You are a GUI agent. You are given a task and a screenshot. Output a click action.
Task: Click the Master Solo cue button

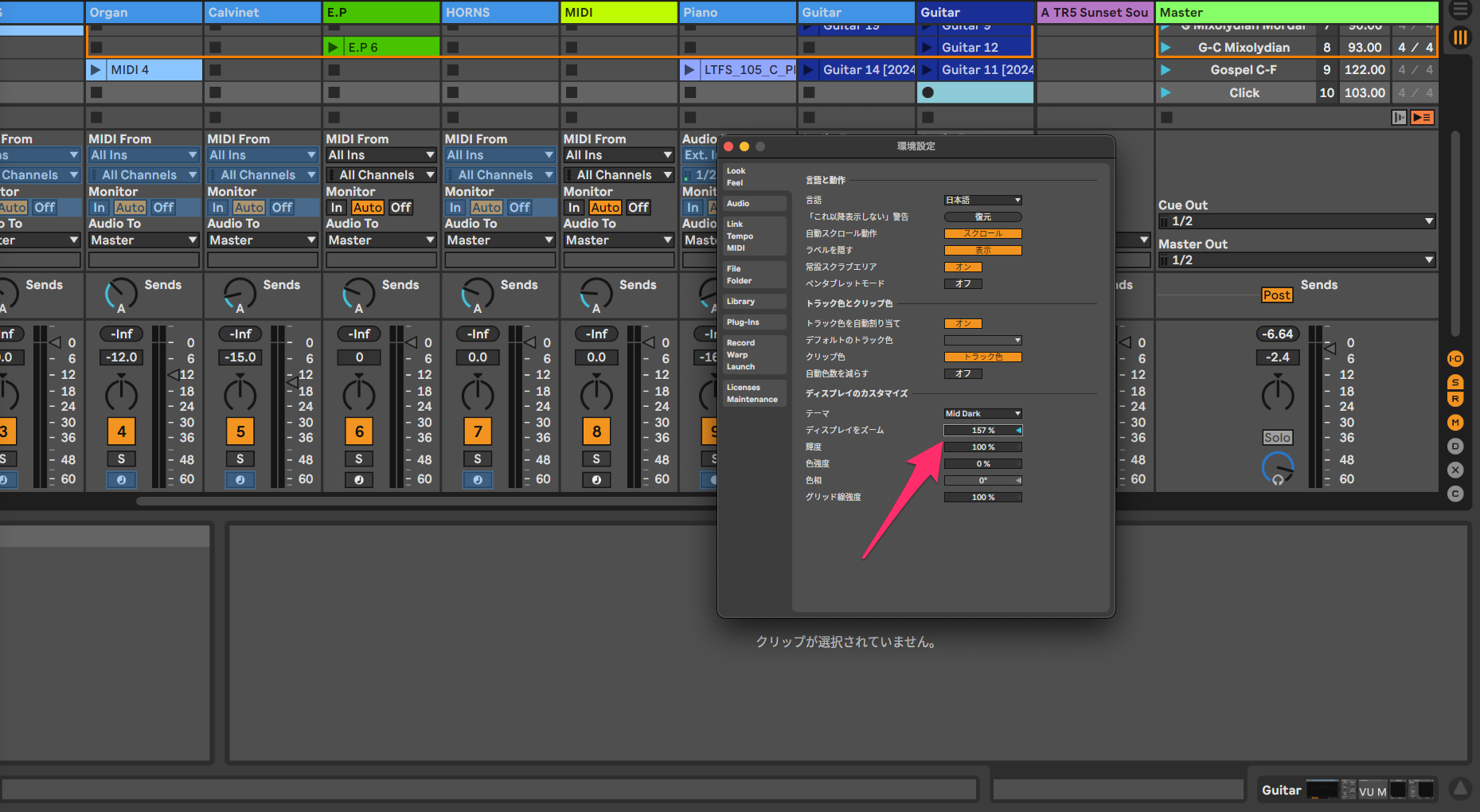[x=1277, y=438]
